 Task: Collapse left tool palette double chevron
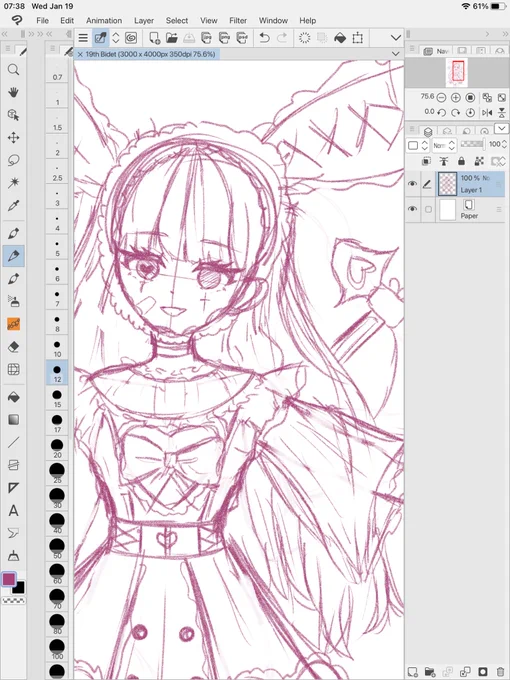(5, 34)
